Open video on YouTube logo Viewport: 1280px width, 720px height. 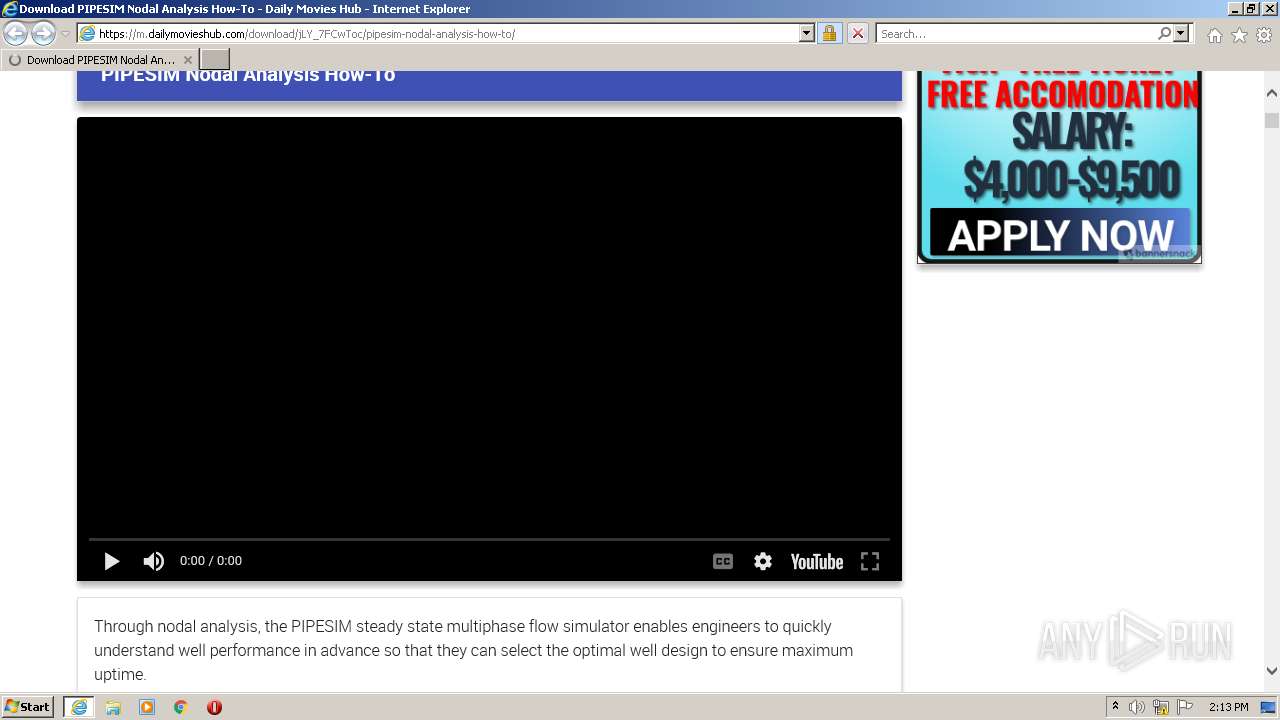click(817, 561)
